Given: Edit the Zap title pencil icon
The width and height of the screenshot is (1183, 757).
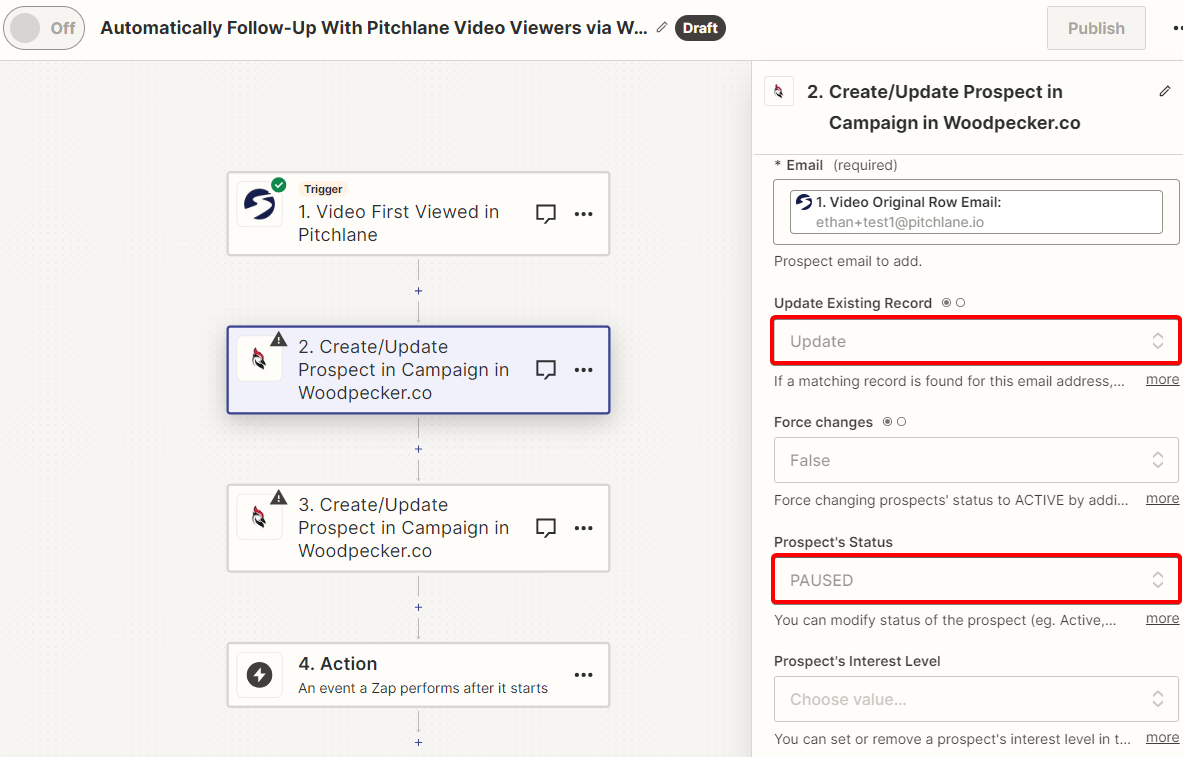Looking at the screenshot, I should (662, 27).
